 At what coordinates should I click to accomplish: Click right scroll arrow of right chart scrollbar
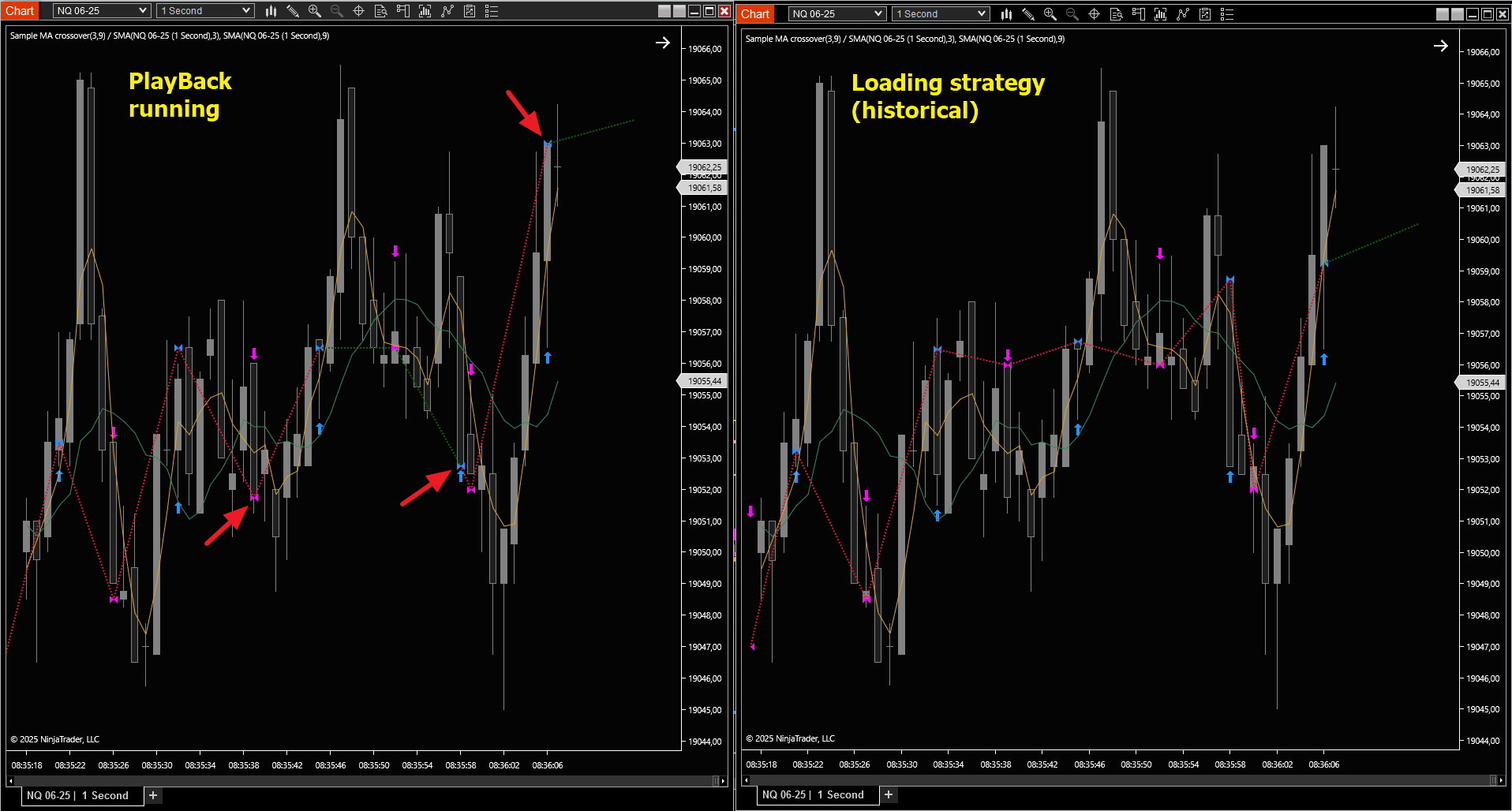(1502, 780)
